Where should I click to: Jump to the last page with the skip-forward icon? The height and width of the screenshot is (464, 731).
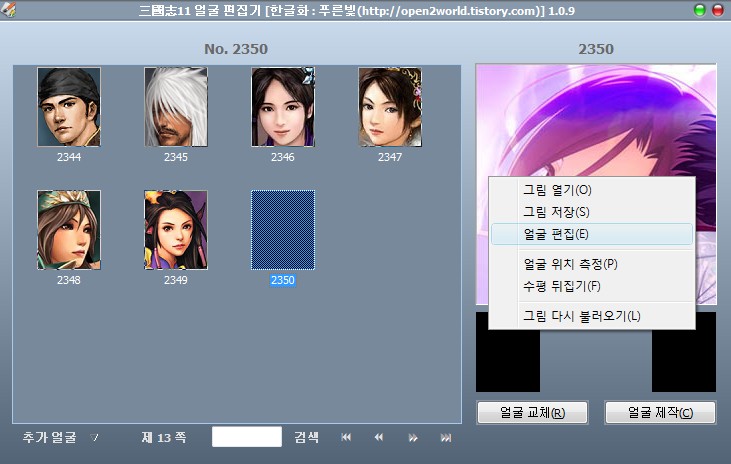click(x=446, y=437)
